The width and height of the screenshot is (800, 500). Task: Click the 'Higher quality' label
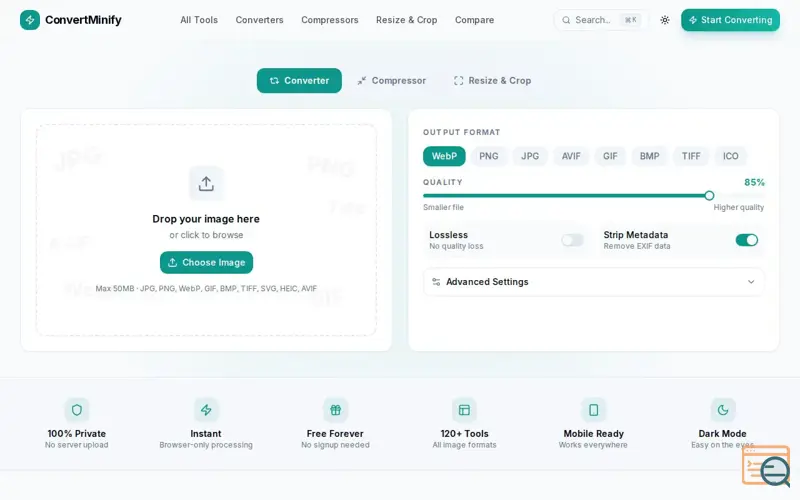pyautogui.click(x=738, y=207)
